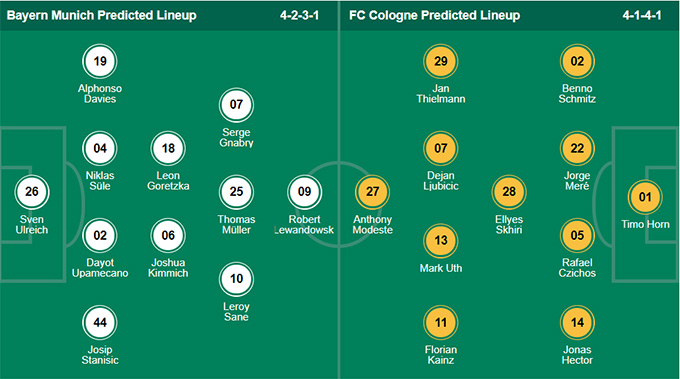
Task: Click the Bayern Munich Predicted Lineup header
Action: [x=102, y=16]
